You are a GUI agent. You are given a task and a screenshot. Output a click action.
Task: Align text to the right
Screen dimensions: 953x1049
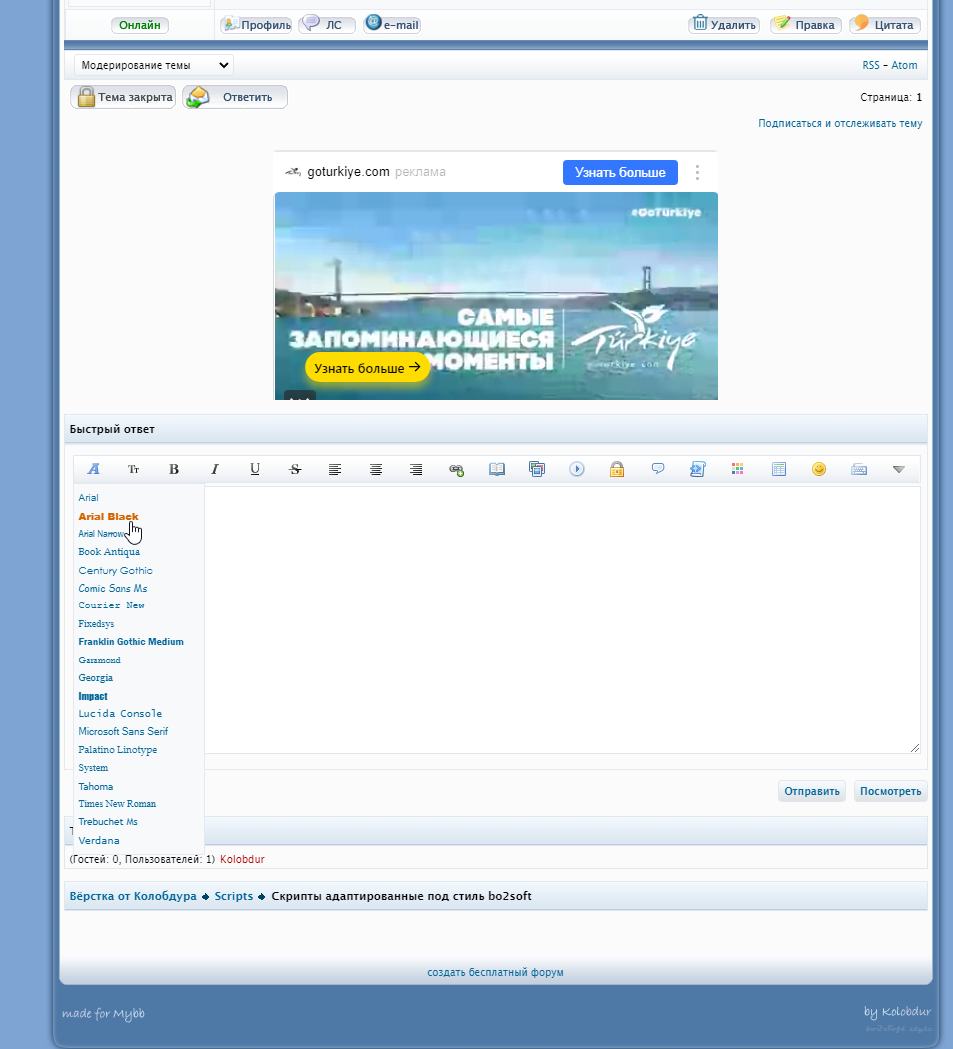pos(416,469)
